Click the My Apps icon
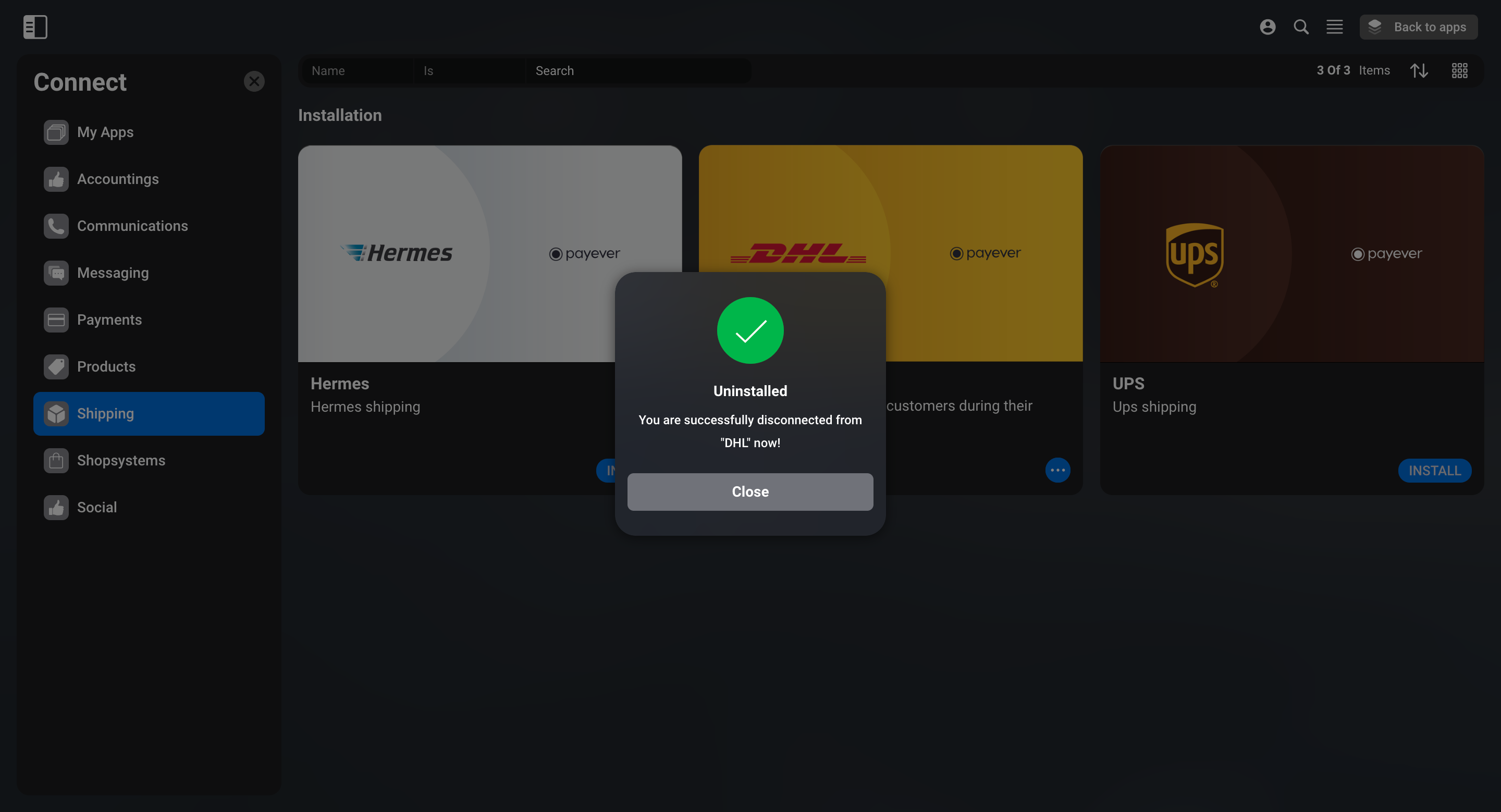Screen dimensions: 1501x812 56,132
